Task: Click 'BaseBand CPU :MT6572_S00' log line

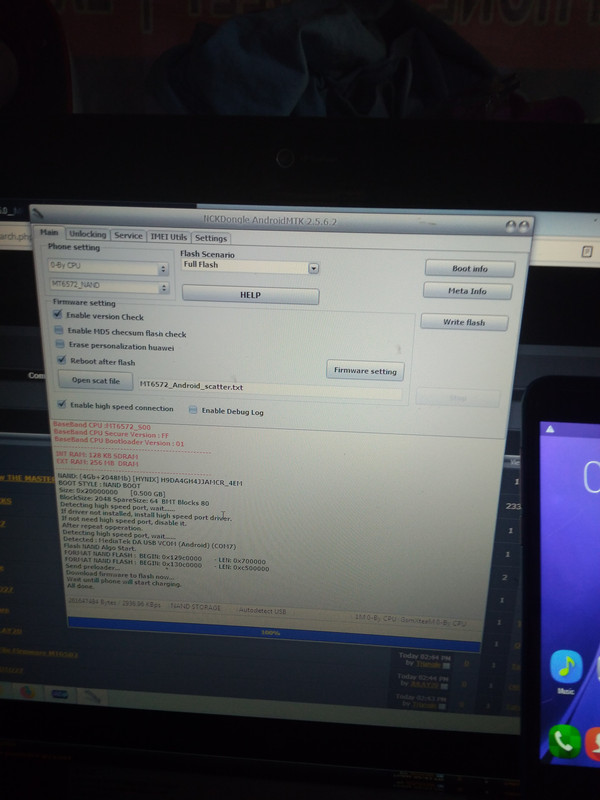Action: tap(102, 426)
